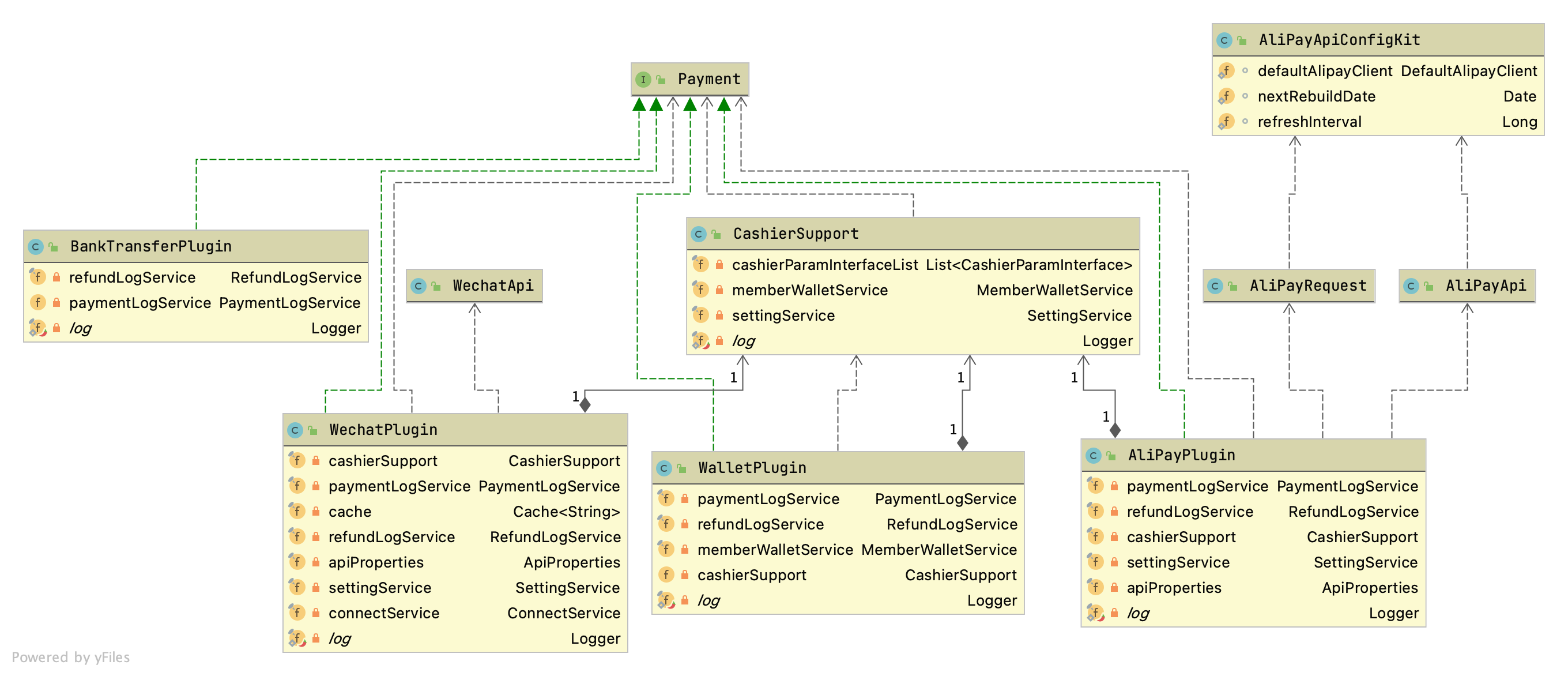Click field icon of refreshInterval

(1226, 122)
